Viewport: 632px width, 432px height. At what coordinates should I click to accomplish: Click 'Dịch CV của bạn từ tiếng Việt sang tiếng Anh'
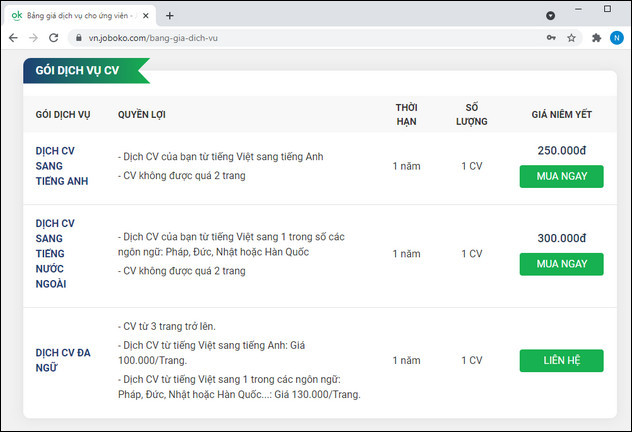pos(223,156)
